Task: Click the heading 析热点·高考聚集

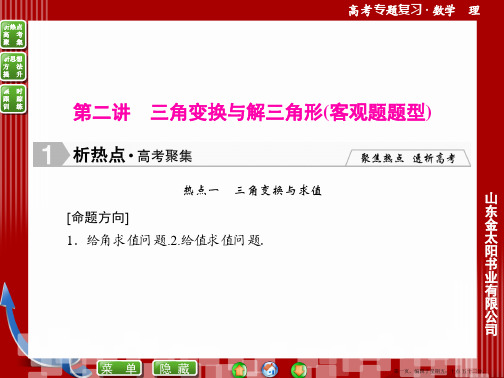Action: 132,155
